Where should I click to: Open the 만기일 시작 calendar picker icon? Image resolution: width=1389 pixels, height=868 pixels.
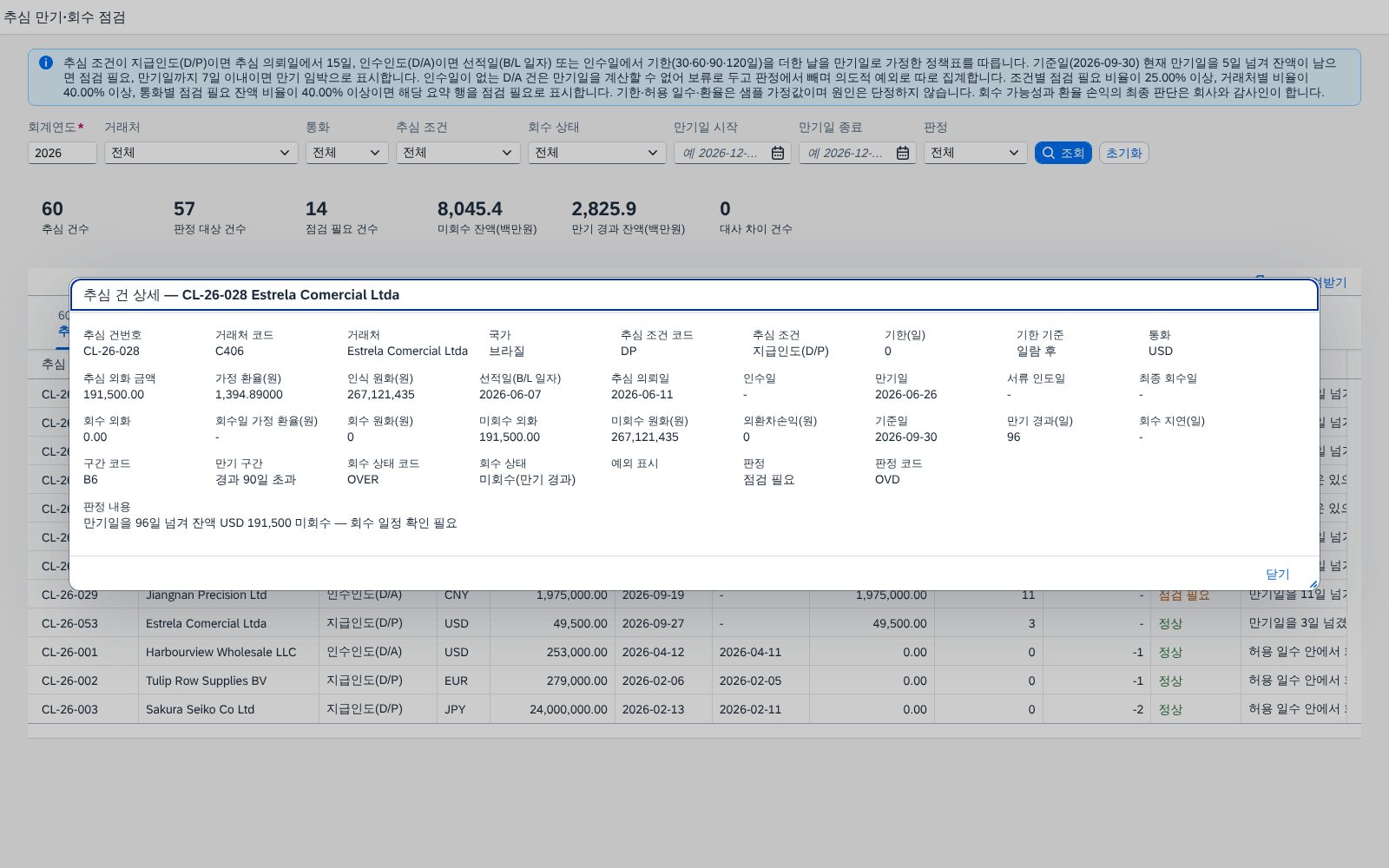click(x=778, y=153)
